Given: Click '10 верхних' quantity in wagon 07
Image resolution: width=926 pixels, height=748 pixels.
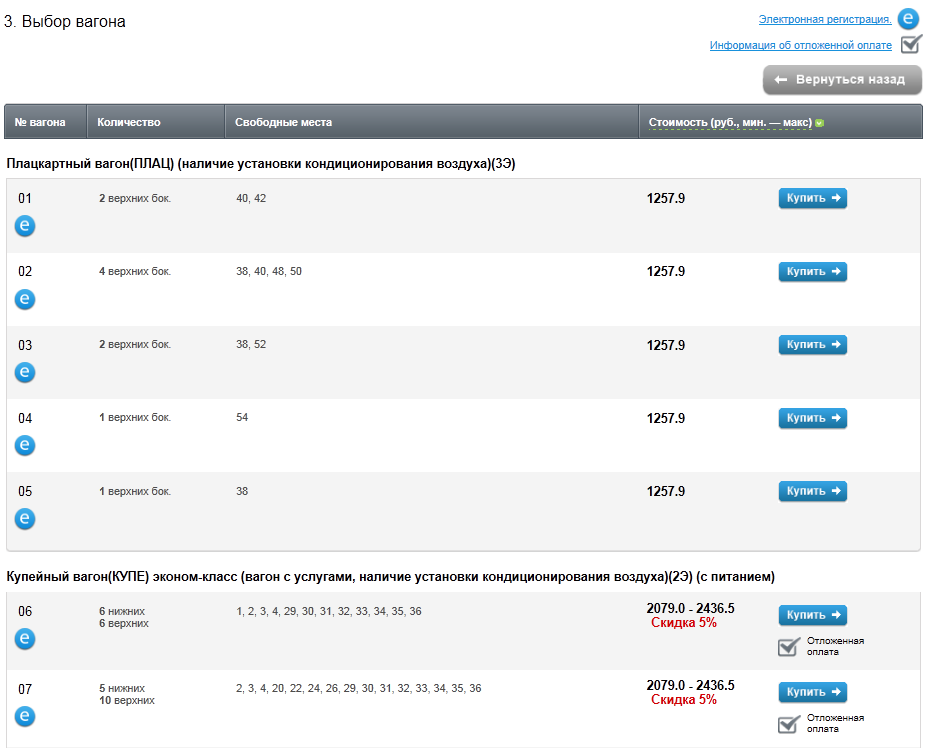Looking at the screenshot, I should click(126, 701).
